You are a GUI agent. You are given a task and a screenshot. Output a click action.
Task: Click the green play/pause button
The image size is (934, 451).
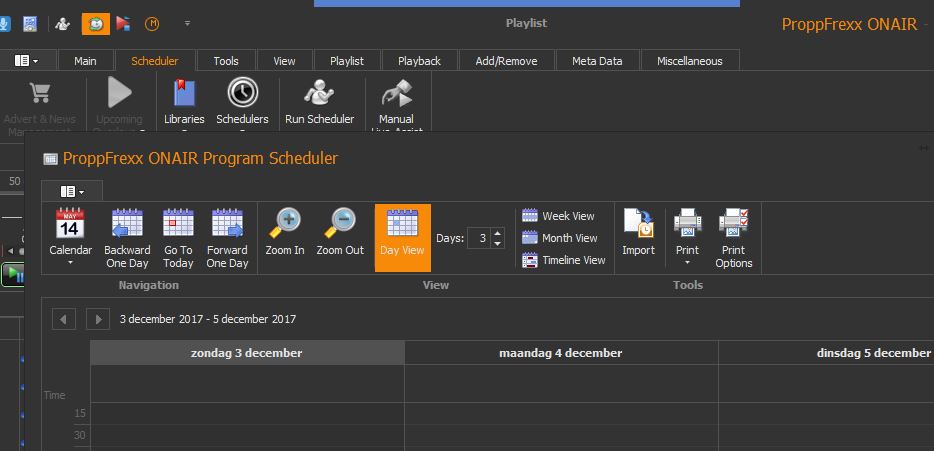click(14, 276)
